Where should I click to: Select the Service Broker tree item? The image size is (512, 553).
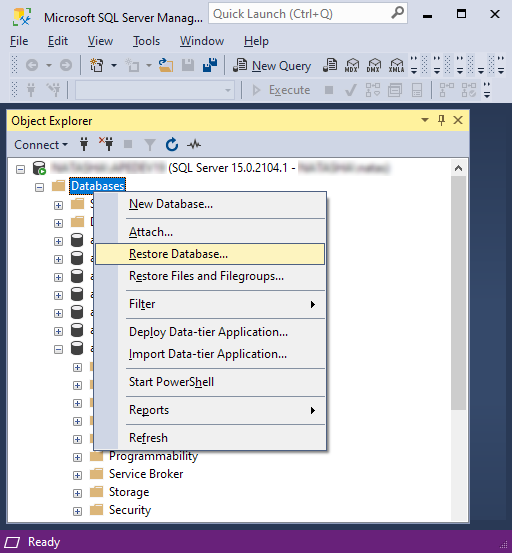coord(146,474)
